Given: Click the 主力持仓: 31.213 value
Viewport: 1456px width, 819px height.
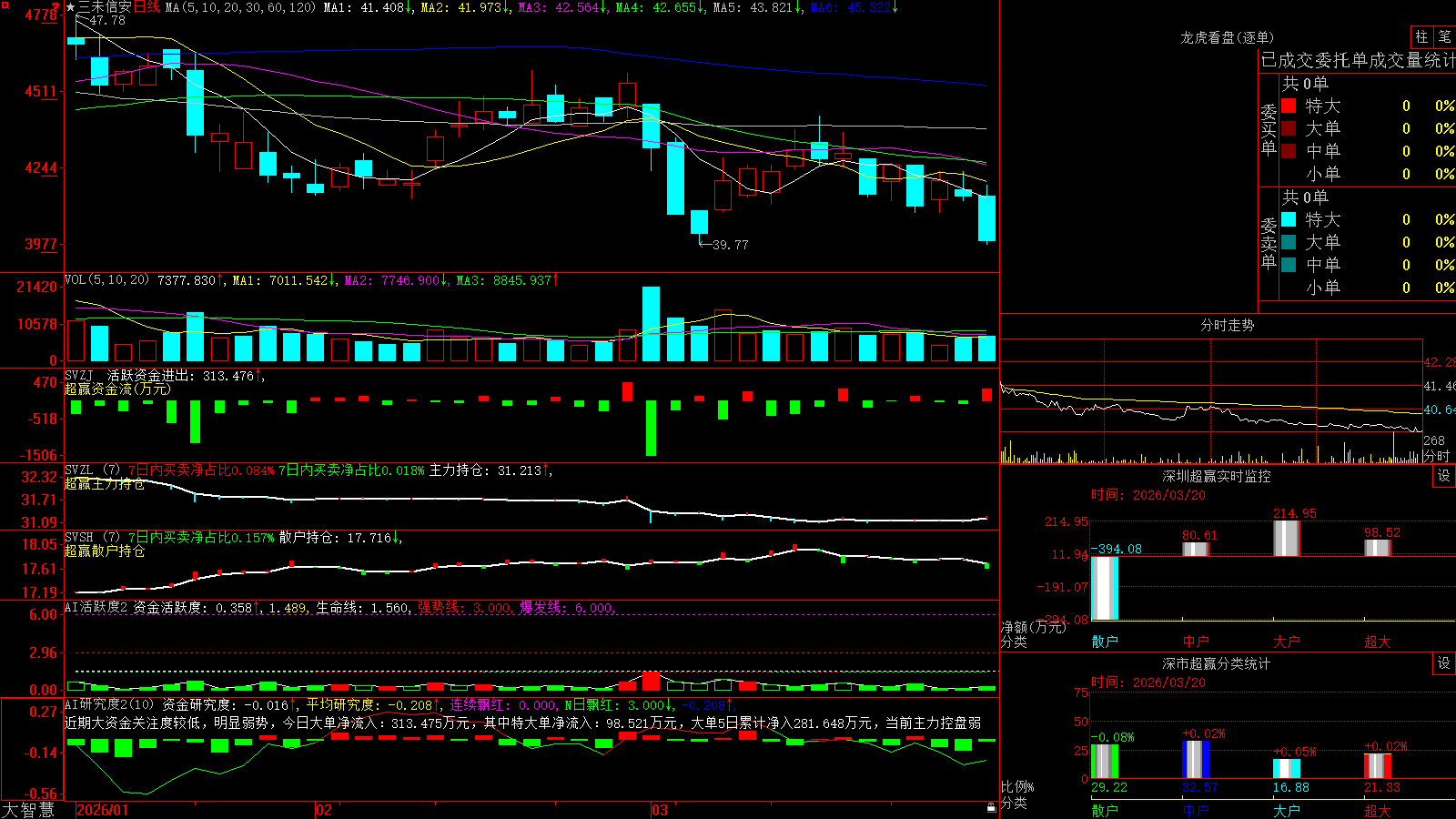Looking at the screenshot, I should [x=485, y=470].
